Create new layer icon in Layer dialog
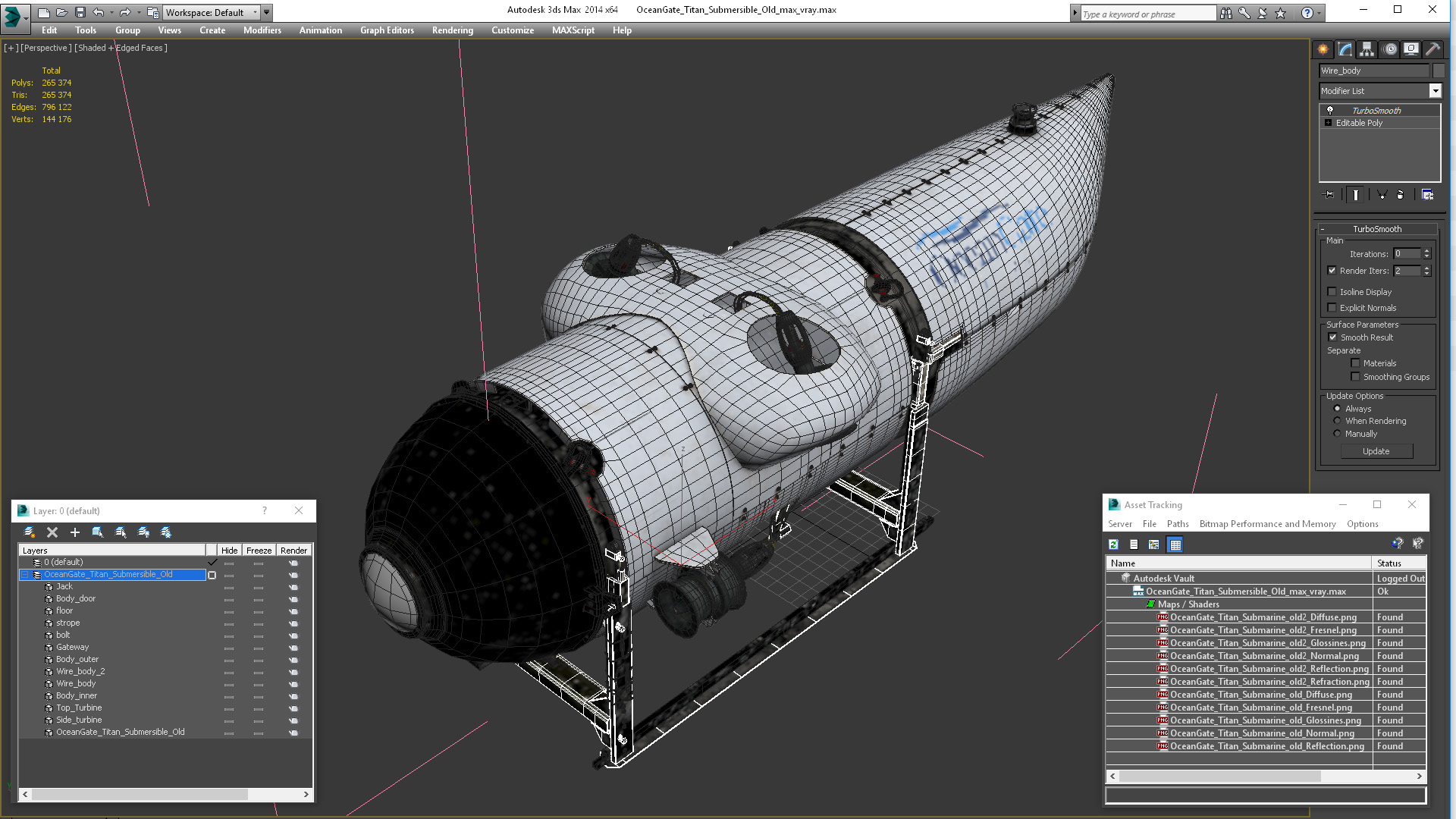 [30, 532]
